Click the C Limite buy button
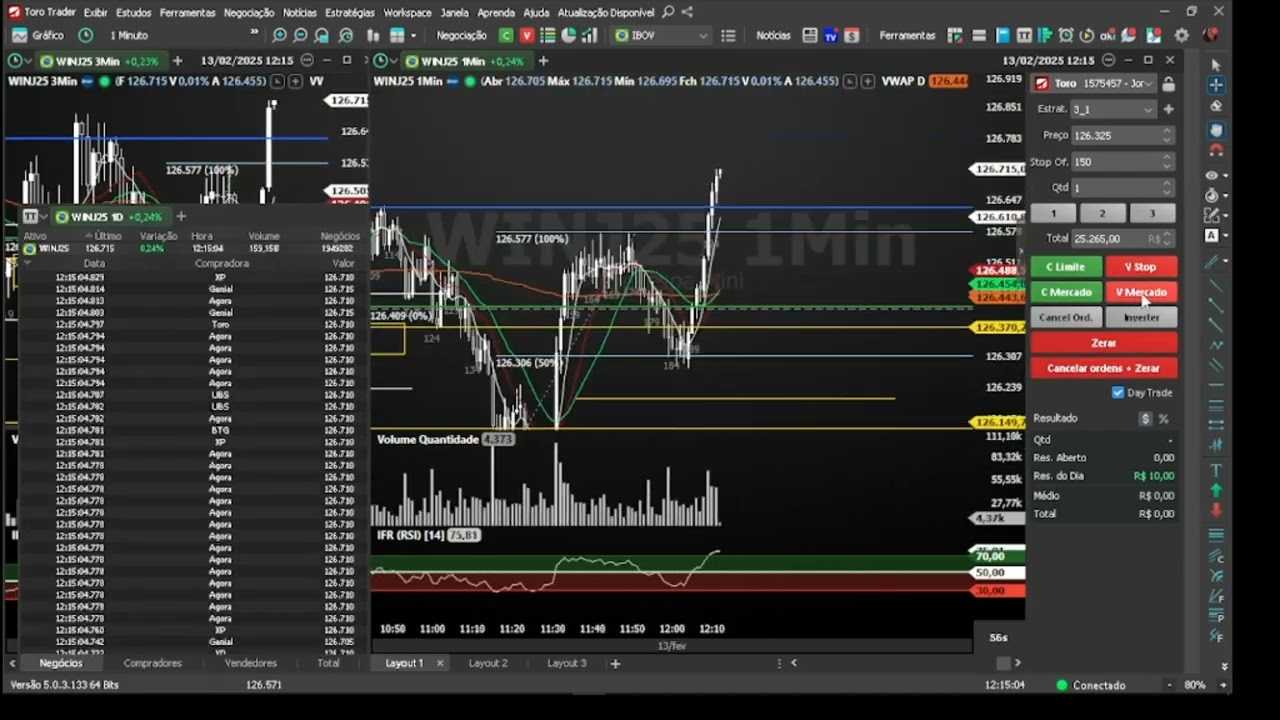1280x720 pixels. (x=1066, y=267)
